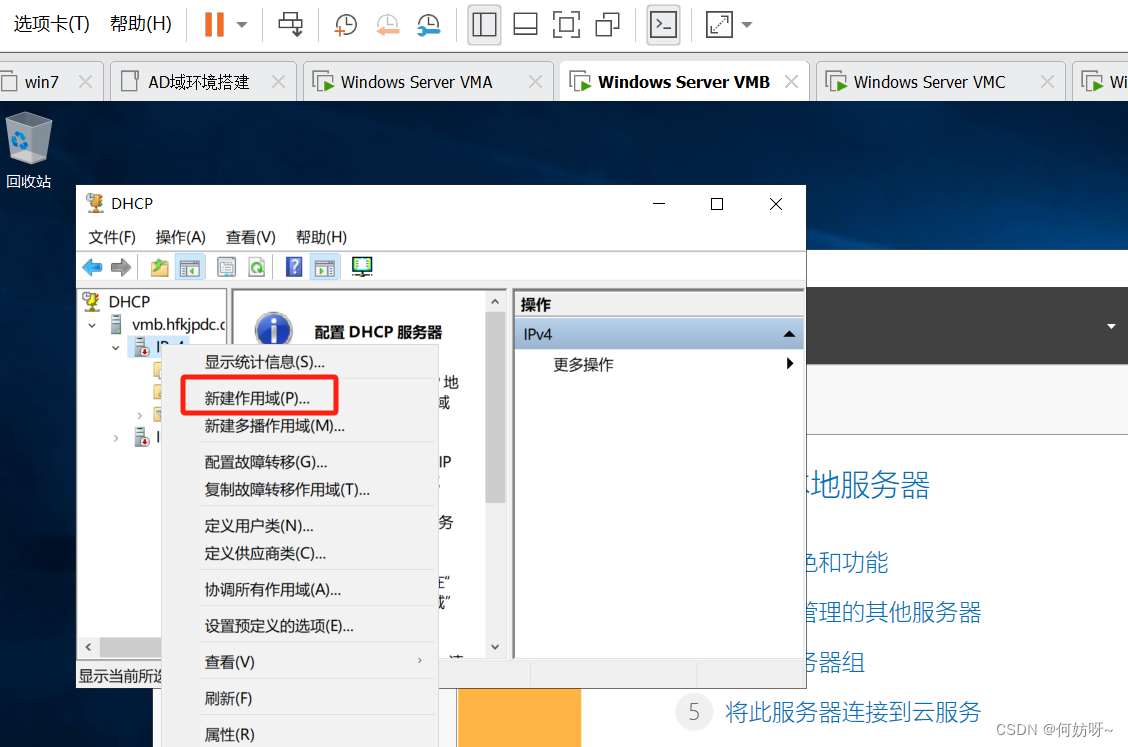Choose 定义供应商类(C)... from context menu
This screenshot has height=747, width=1128.
pos(265,553)
